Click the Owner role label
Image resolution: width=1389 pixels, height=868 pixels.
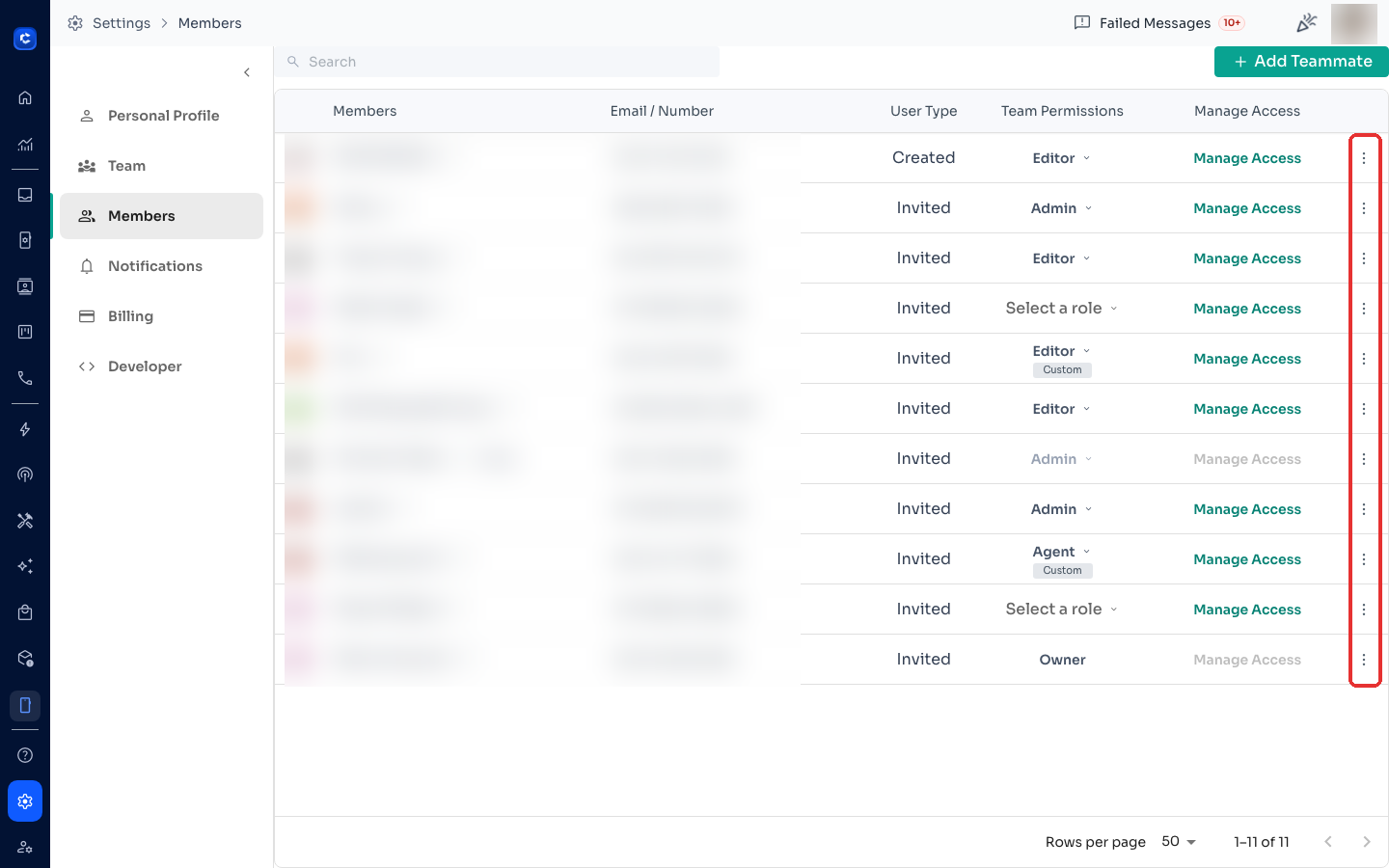pos(1062,660)
